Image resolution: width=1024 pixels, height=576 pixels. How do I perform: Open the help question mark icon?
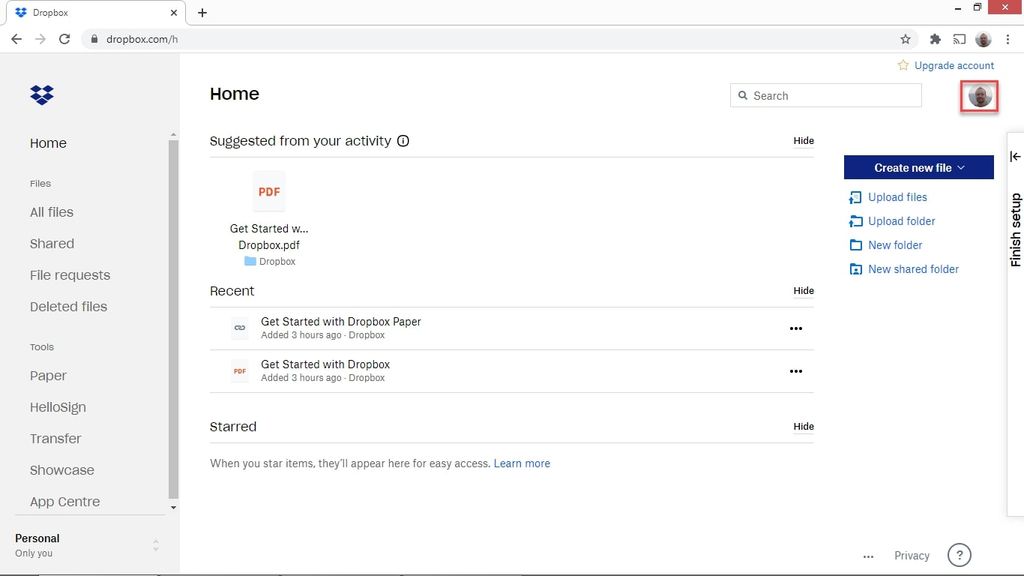click(959, 554)
